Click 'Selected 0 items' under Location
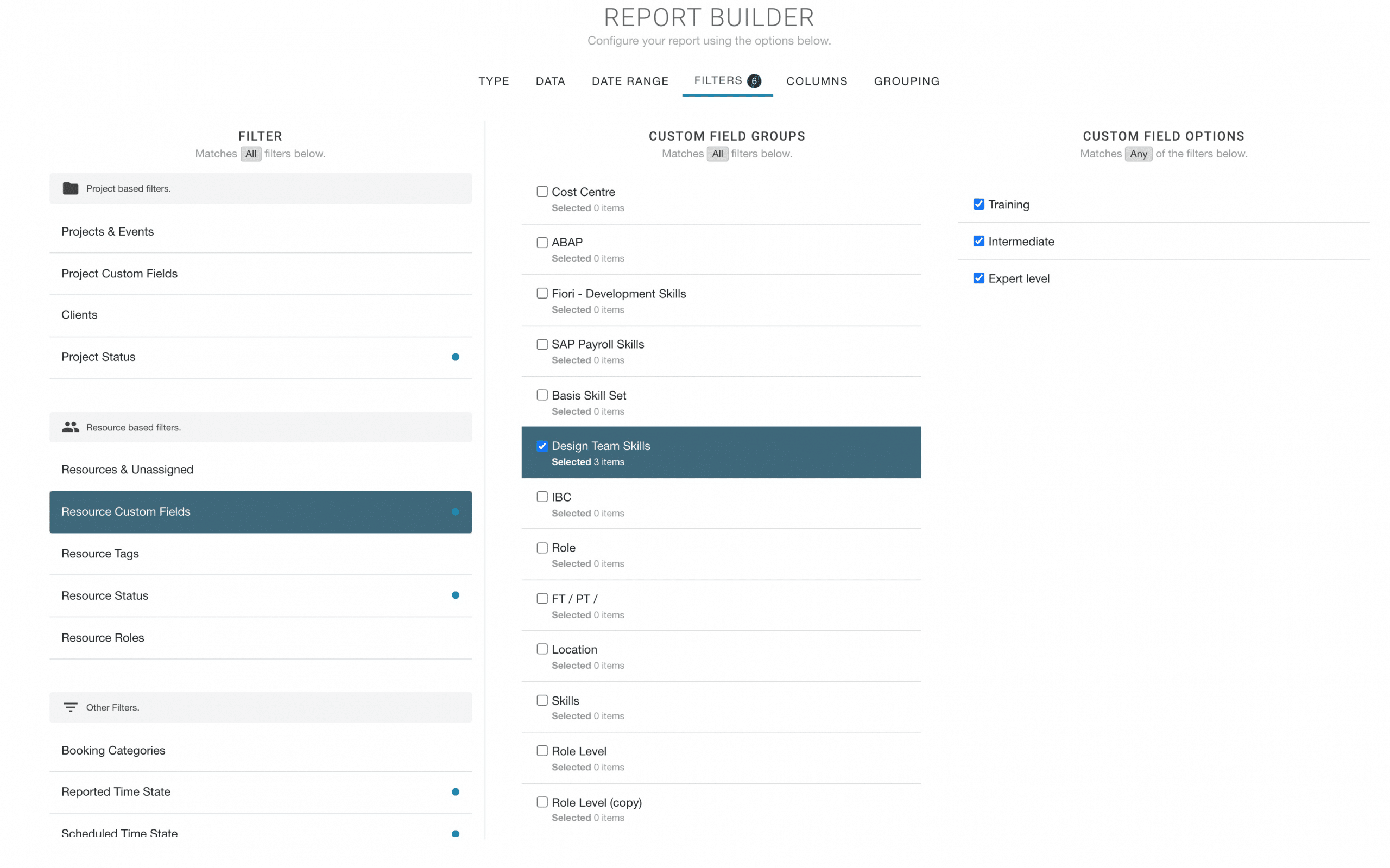The width and height of the screenshot is (1390, 868). click(x=588, y=666)
